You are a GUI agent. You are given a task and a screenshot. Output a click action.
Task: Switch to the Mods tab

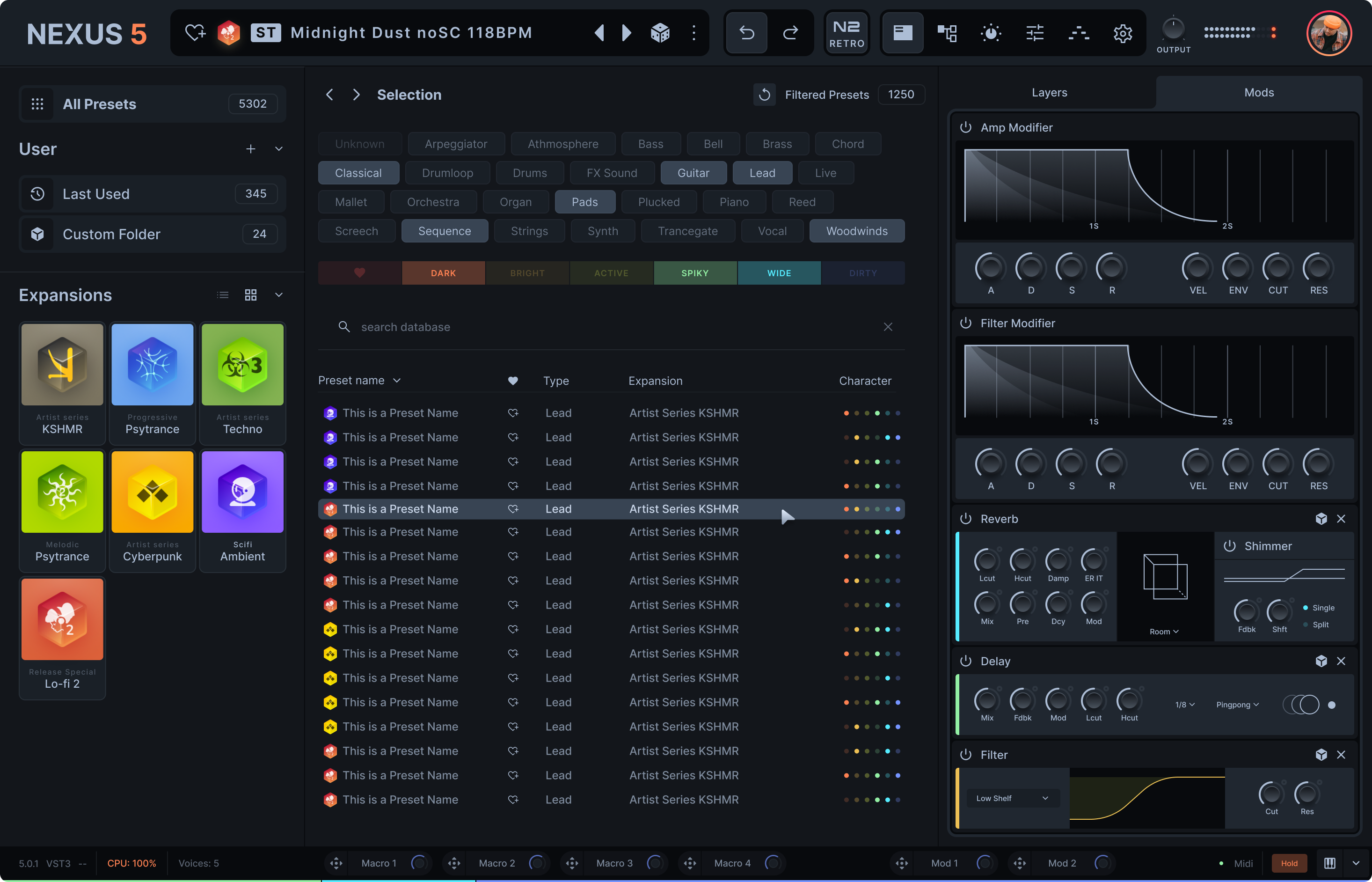(x=1259, y=92)
